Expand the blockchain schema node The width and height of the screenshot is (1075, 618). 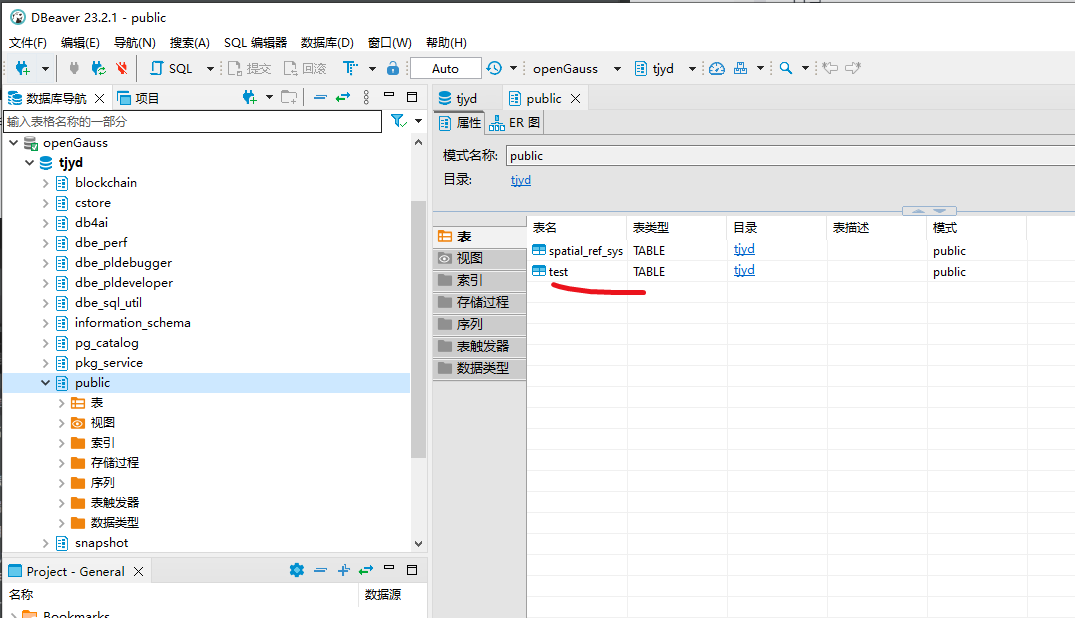pos(45,182)
